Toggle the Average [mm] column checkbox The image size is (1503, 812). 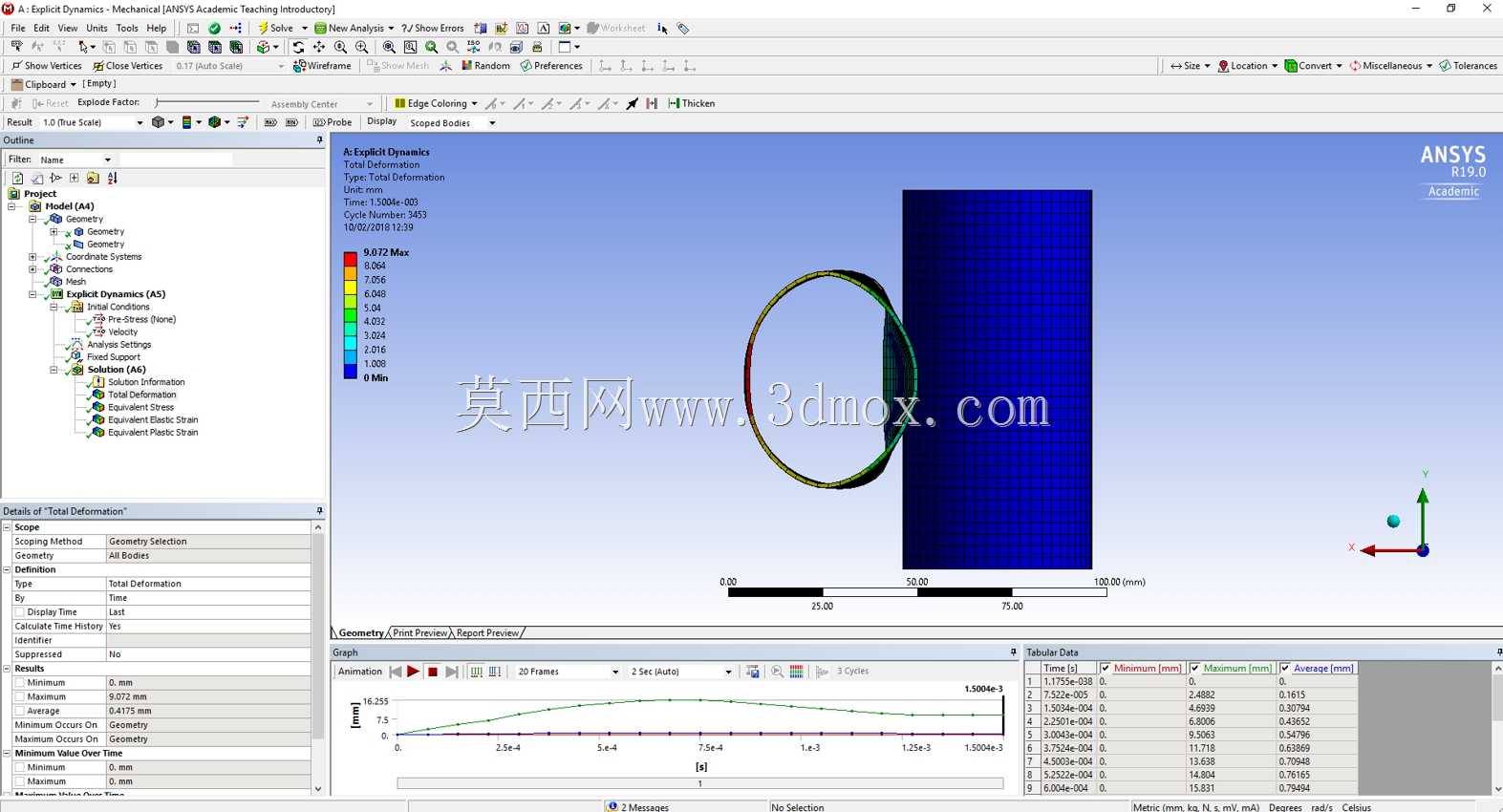(1285, 669)
